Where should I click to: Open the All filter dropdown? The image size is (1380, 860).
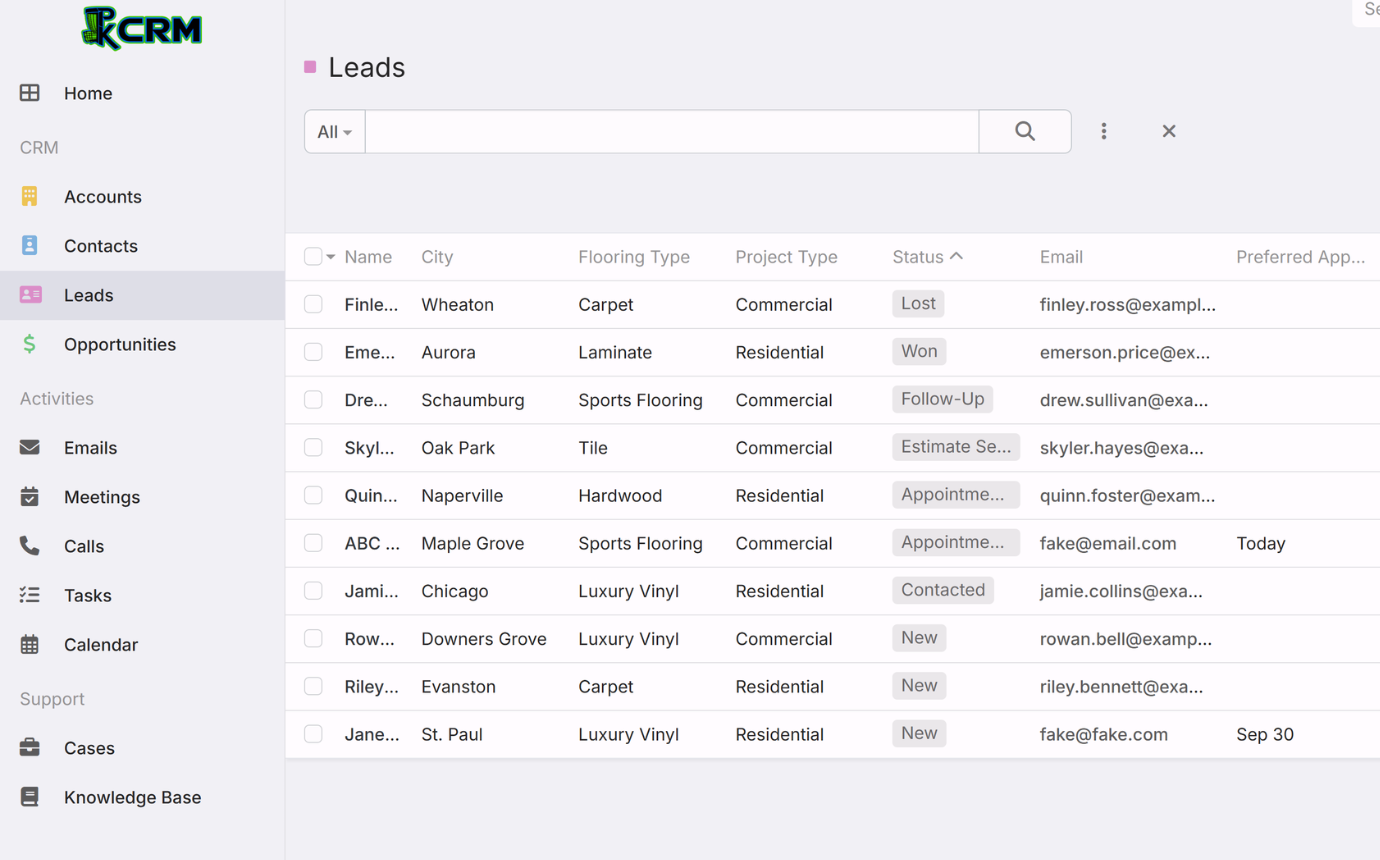click(335, 131)
